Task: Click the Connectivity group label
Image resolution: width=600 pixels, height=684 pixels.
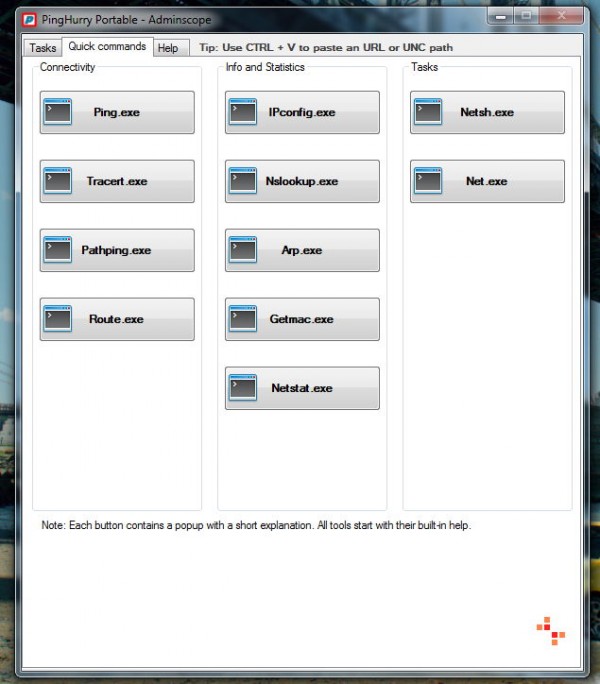Action: pyautogui.click(x=67, y=67)
